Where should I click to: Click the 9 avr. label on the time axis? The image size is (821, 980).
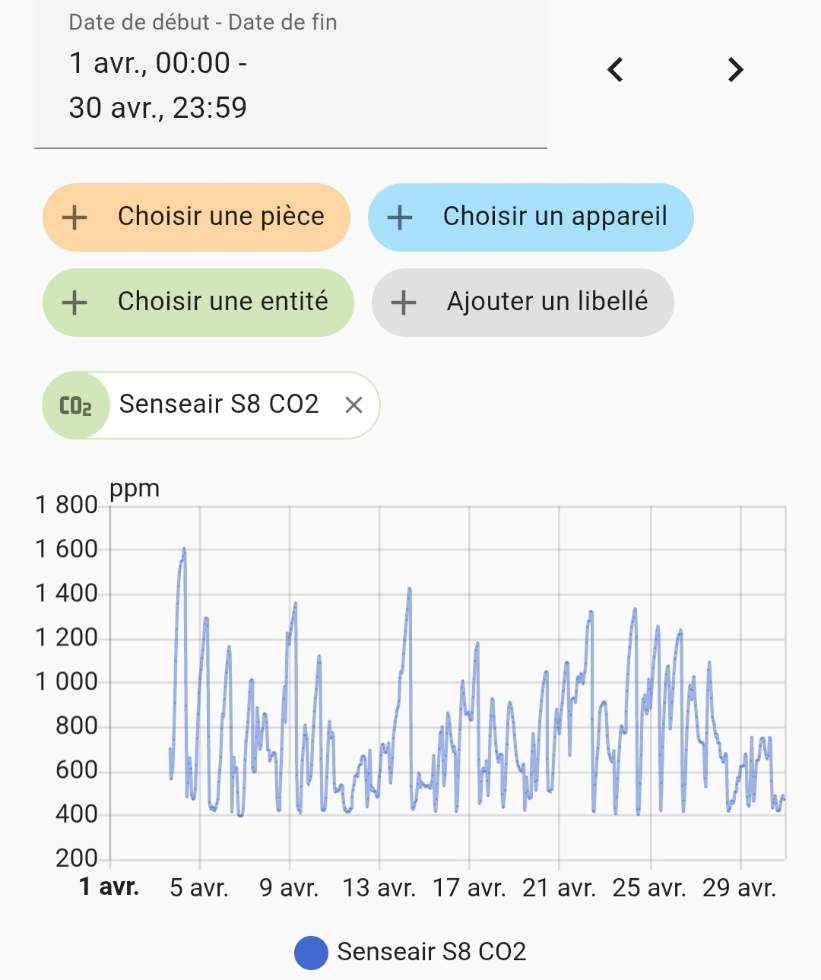click(x=290, y=888)
